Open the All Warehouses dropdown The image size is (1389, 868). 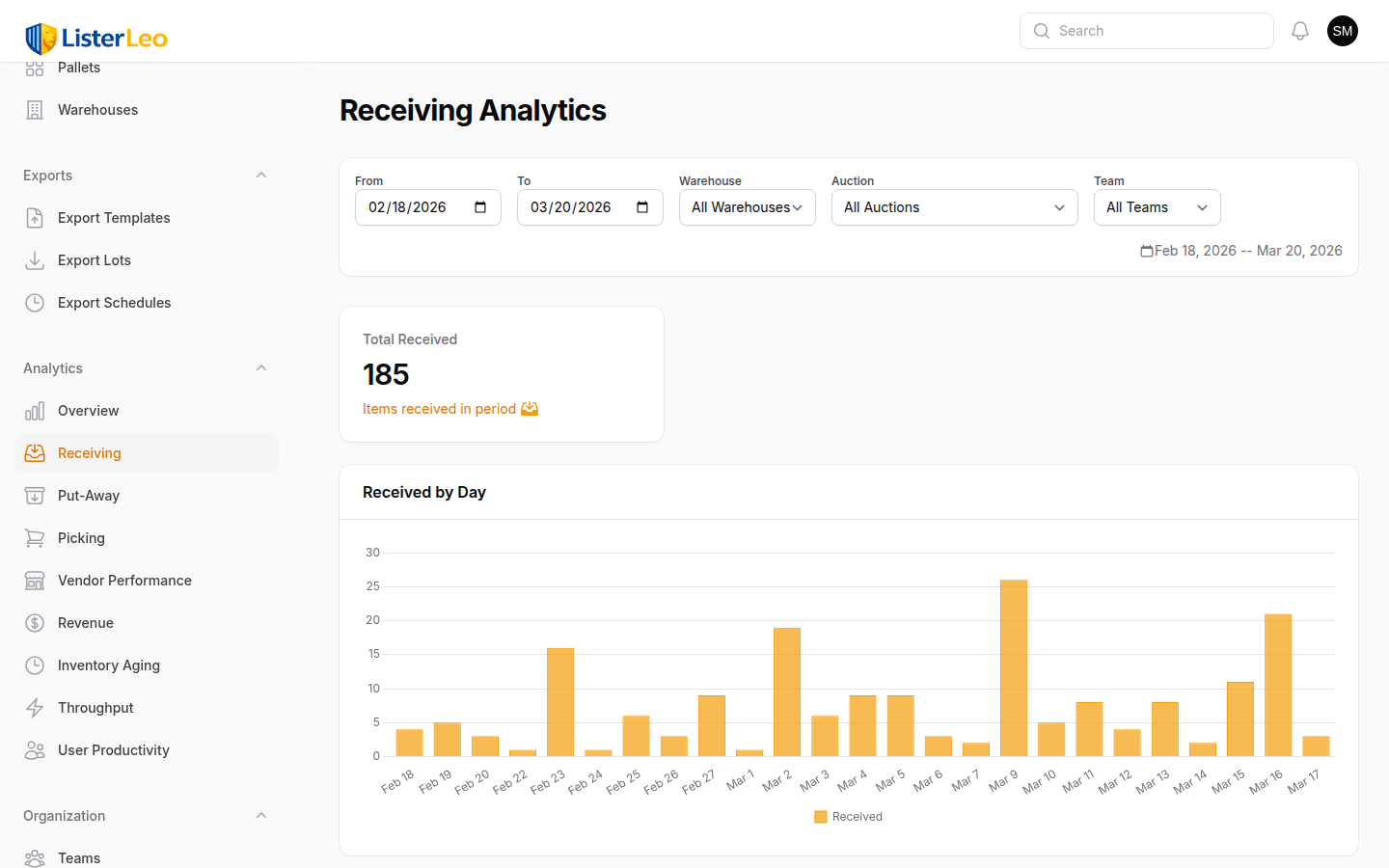747,207
